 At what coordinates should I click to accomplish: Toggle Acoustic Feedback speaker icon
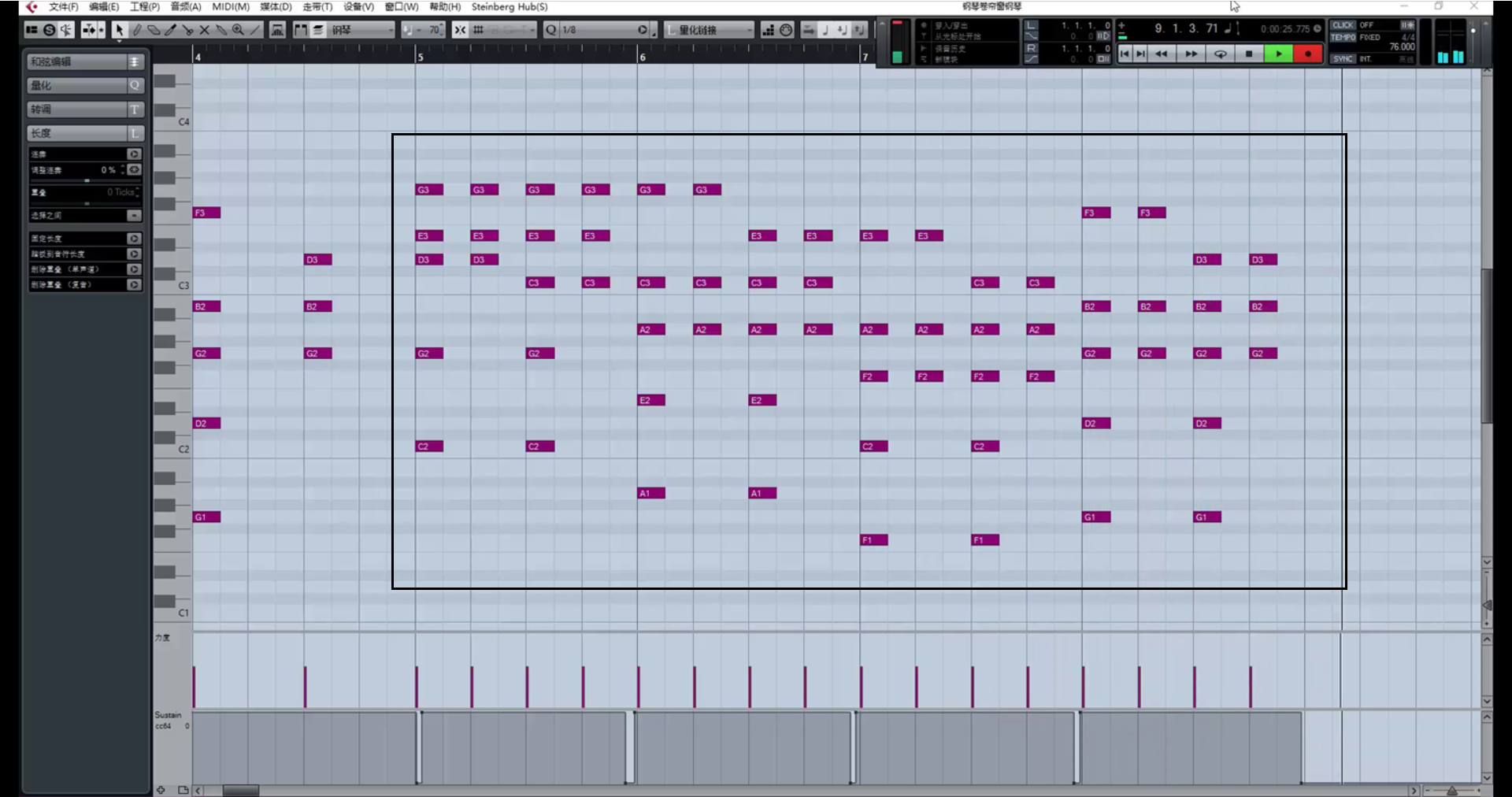[x=66, y=30]
